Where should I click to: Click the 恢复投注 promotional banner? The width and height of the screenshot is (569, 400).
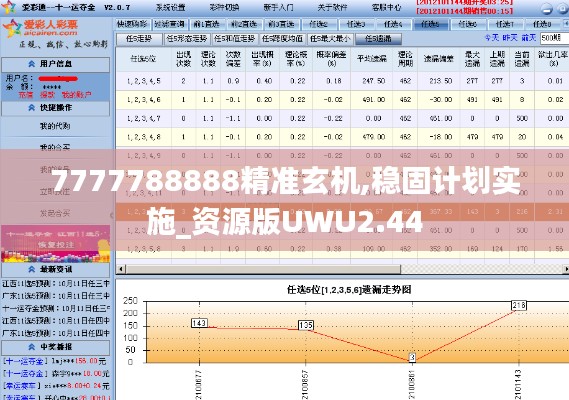pos(56,244)
